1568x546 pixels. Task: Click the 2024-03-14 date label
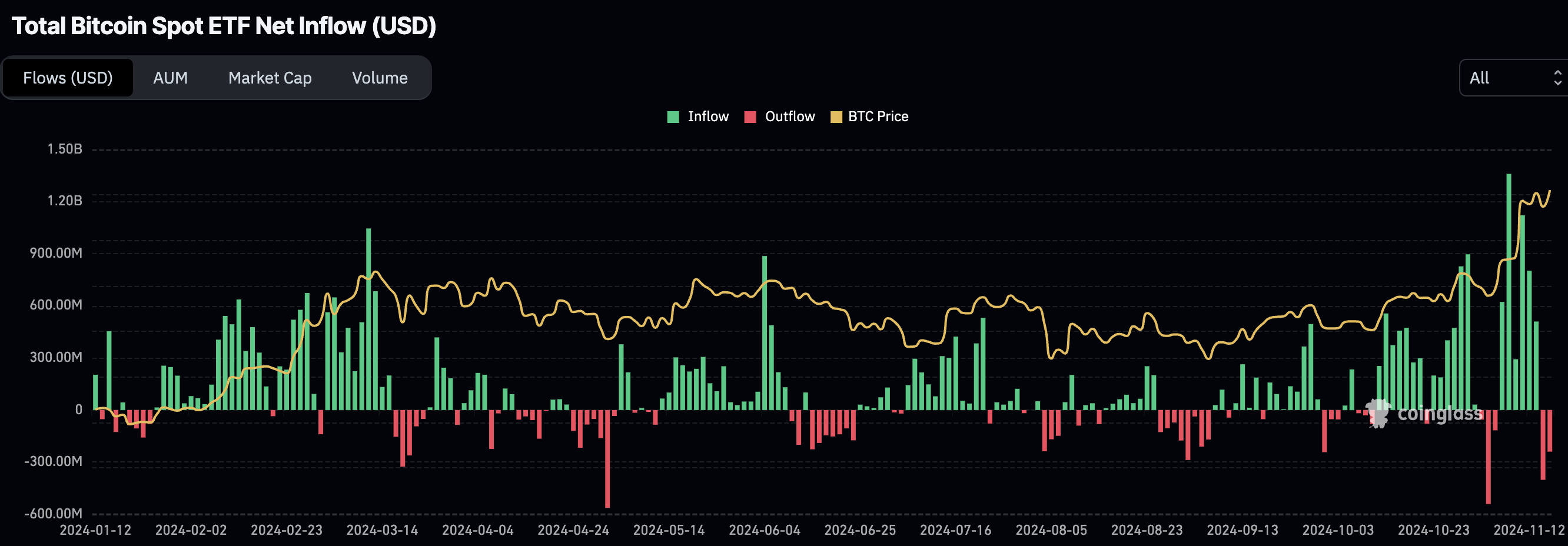point(382,530)
